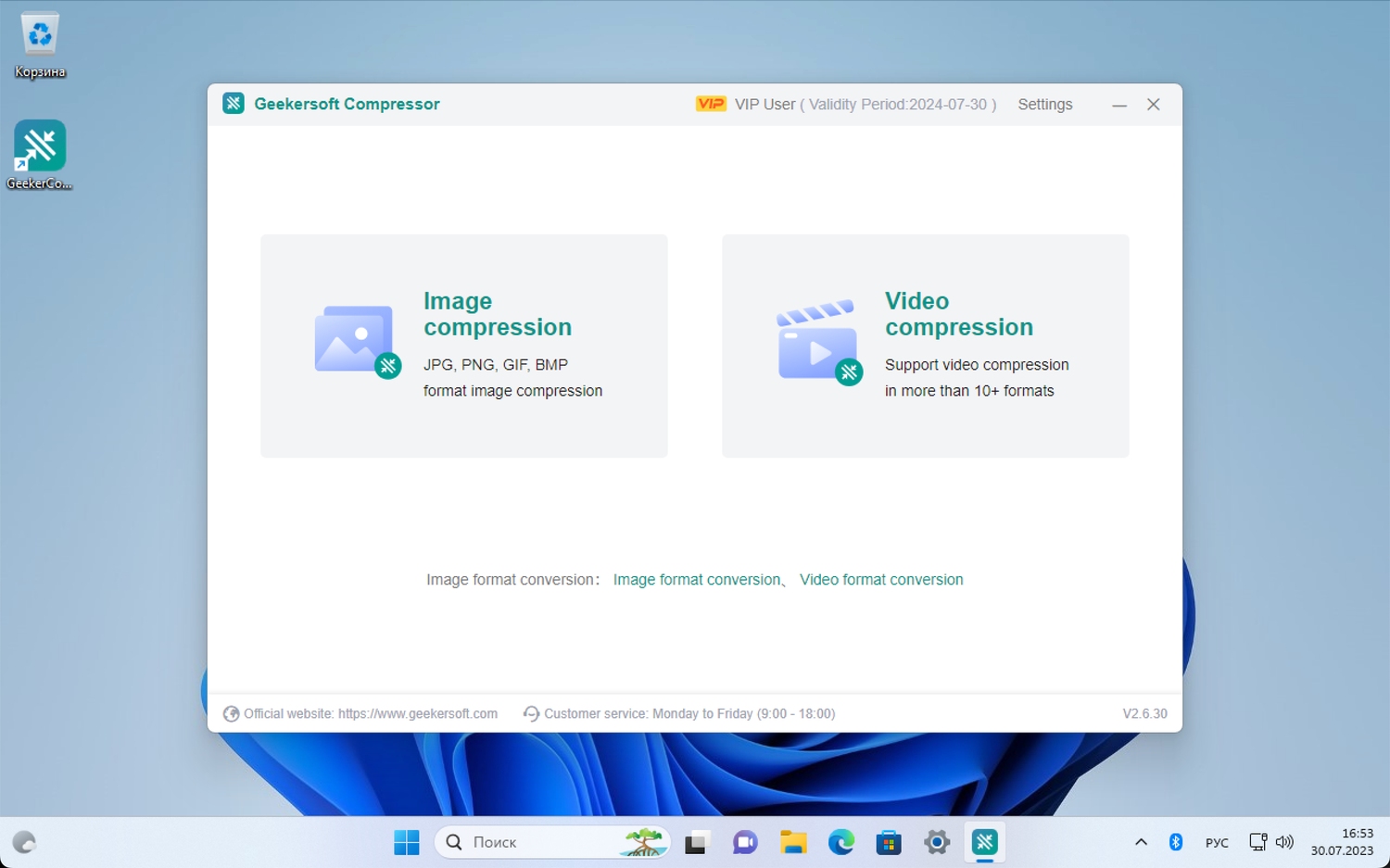Open the Windows Start menu

407,842
